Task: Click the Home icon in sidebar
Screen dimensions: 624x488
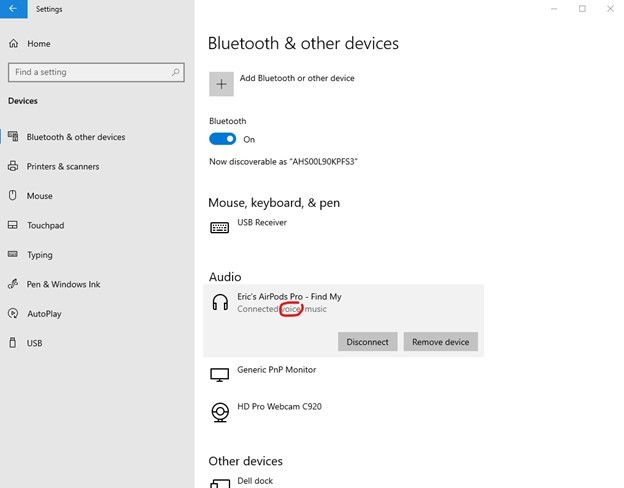Action: (14, 43)
